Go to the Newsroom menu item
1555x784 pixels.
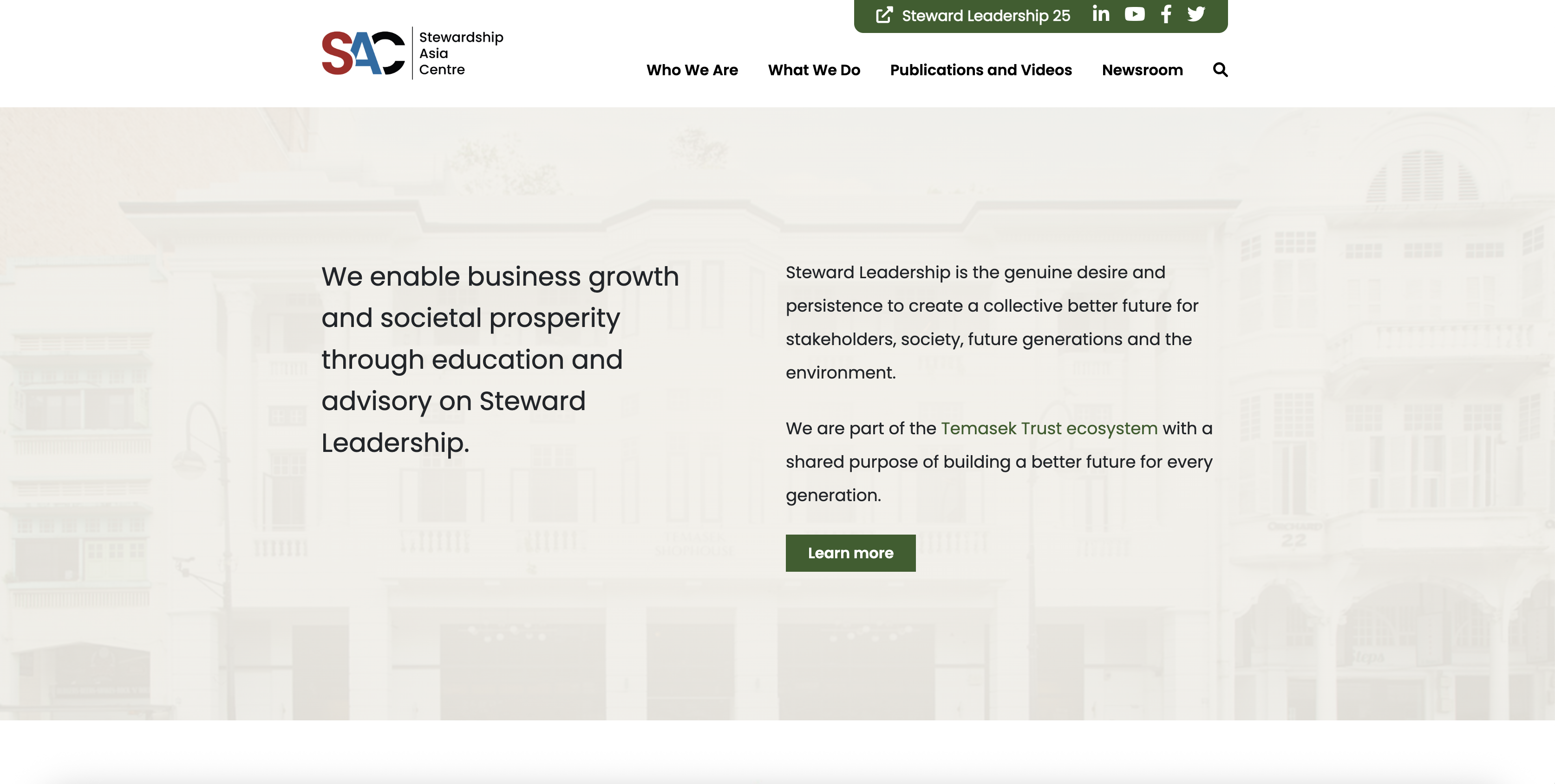pos(1142,70)
